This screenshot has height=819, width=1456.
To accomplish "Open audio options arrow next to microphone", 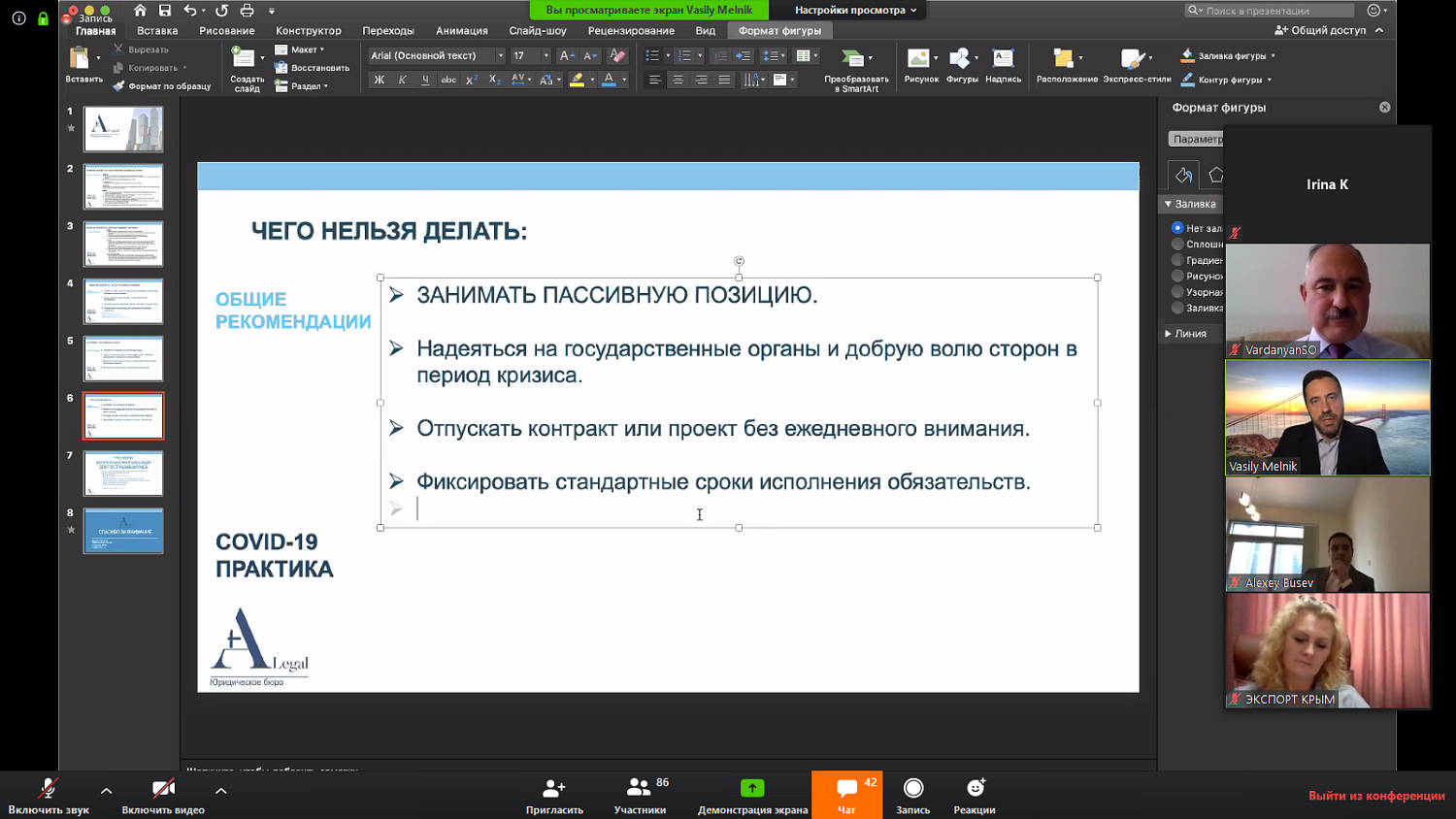I will click(106, 791).
